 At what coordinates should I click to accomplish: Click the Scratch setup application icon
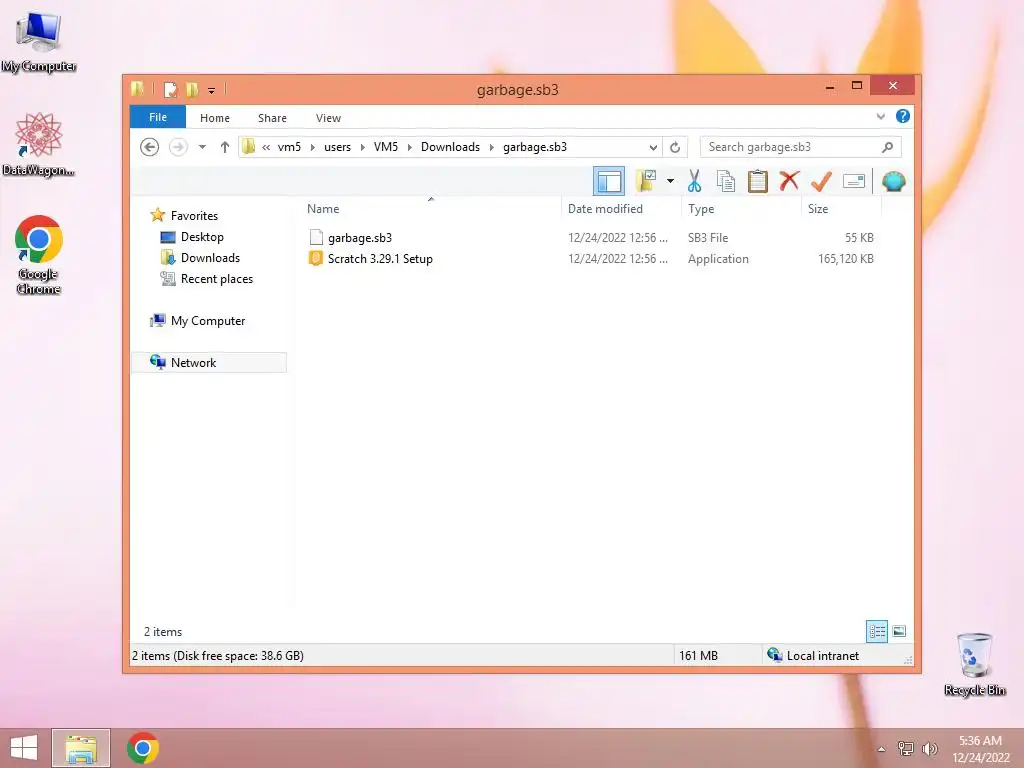(x=315, y=259)
